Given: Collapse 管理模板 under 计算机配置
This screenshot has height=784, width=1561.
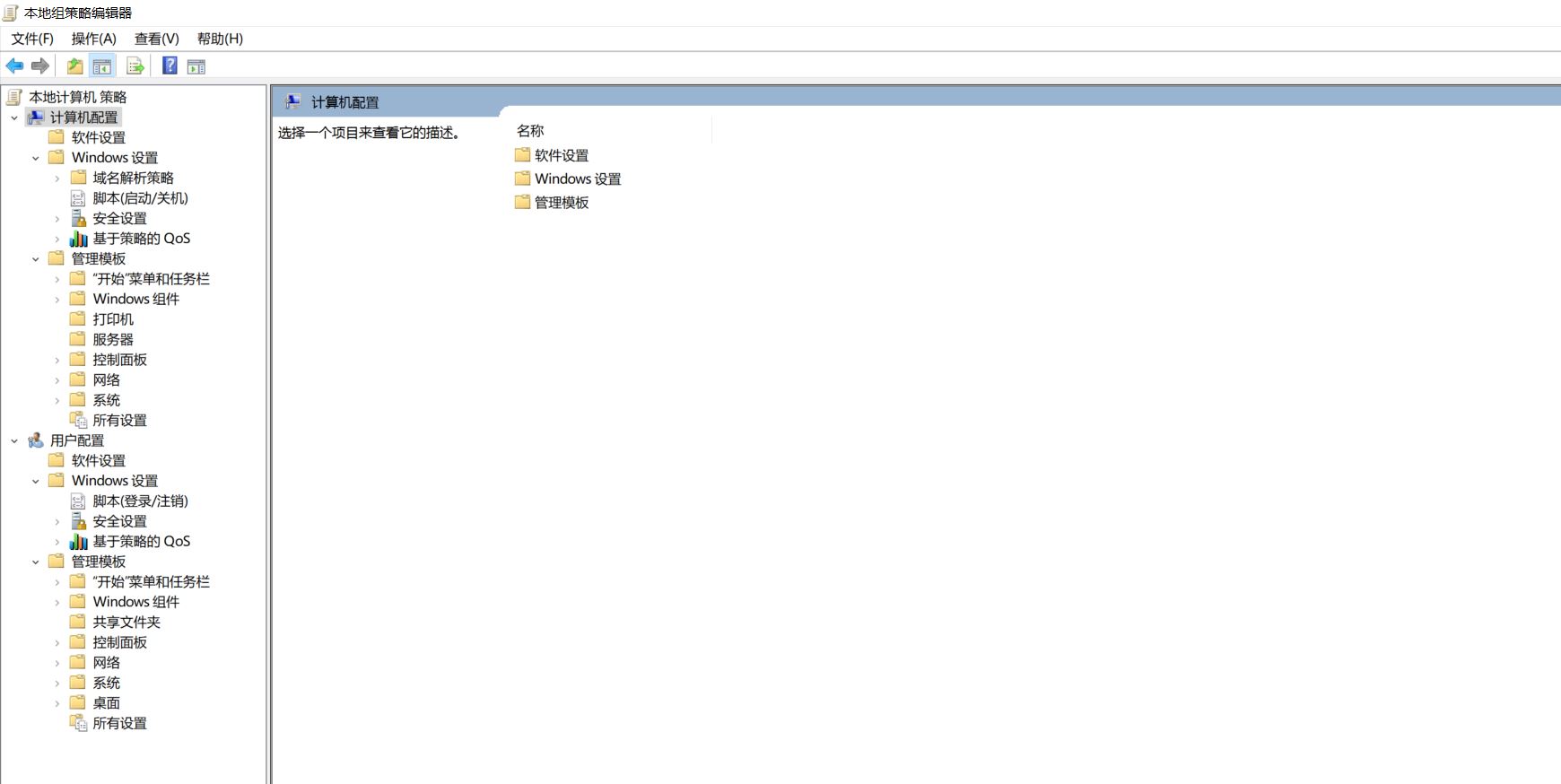Looking at the screenshot, I should (36, 259).
